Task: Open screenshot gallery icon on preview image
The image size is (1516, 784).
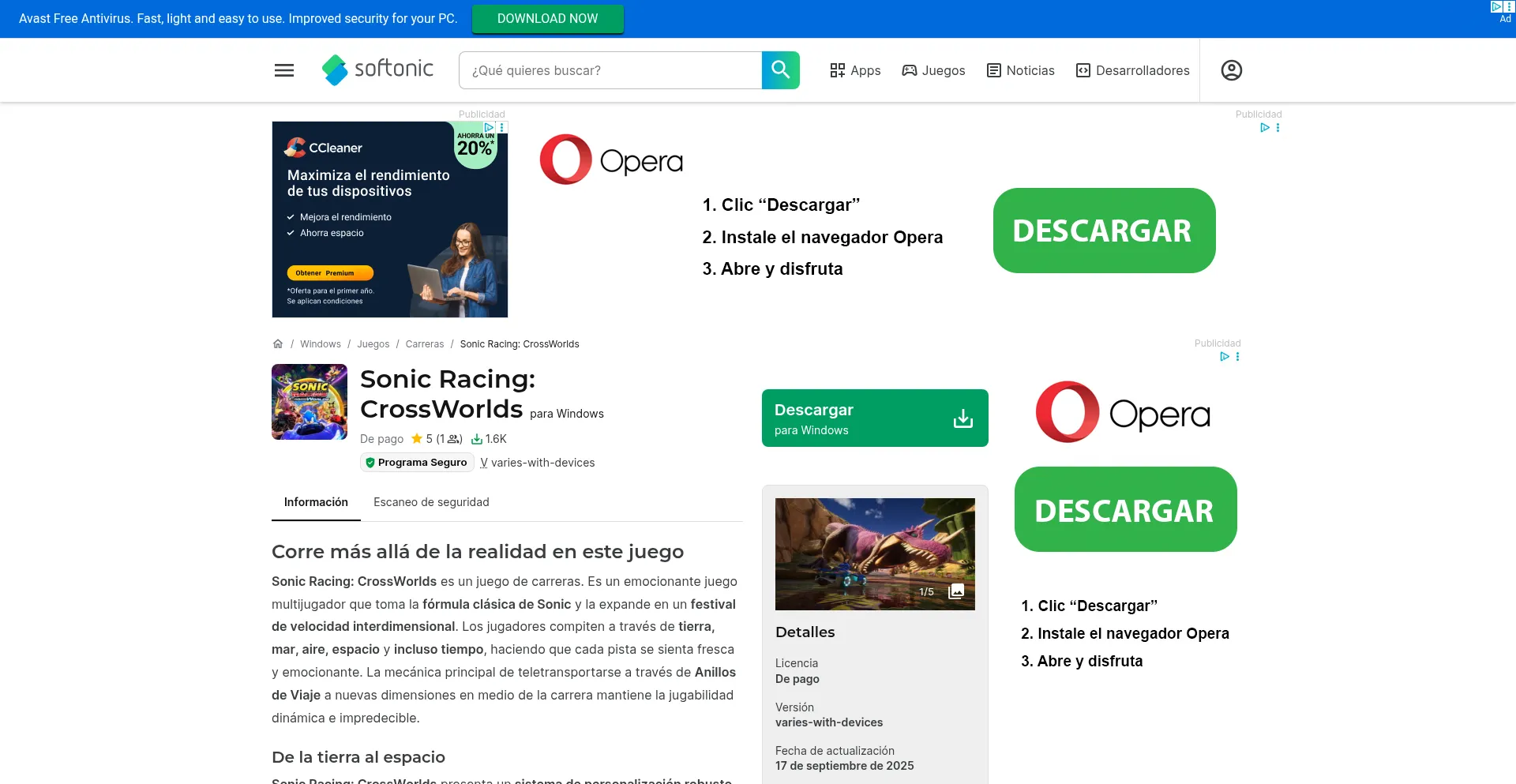Action: [956, 591]
